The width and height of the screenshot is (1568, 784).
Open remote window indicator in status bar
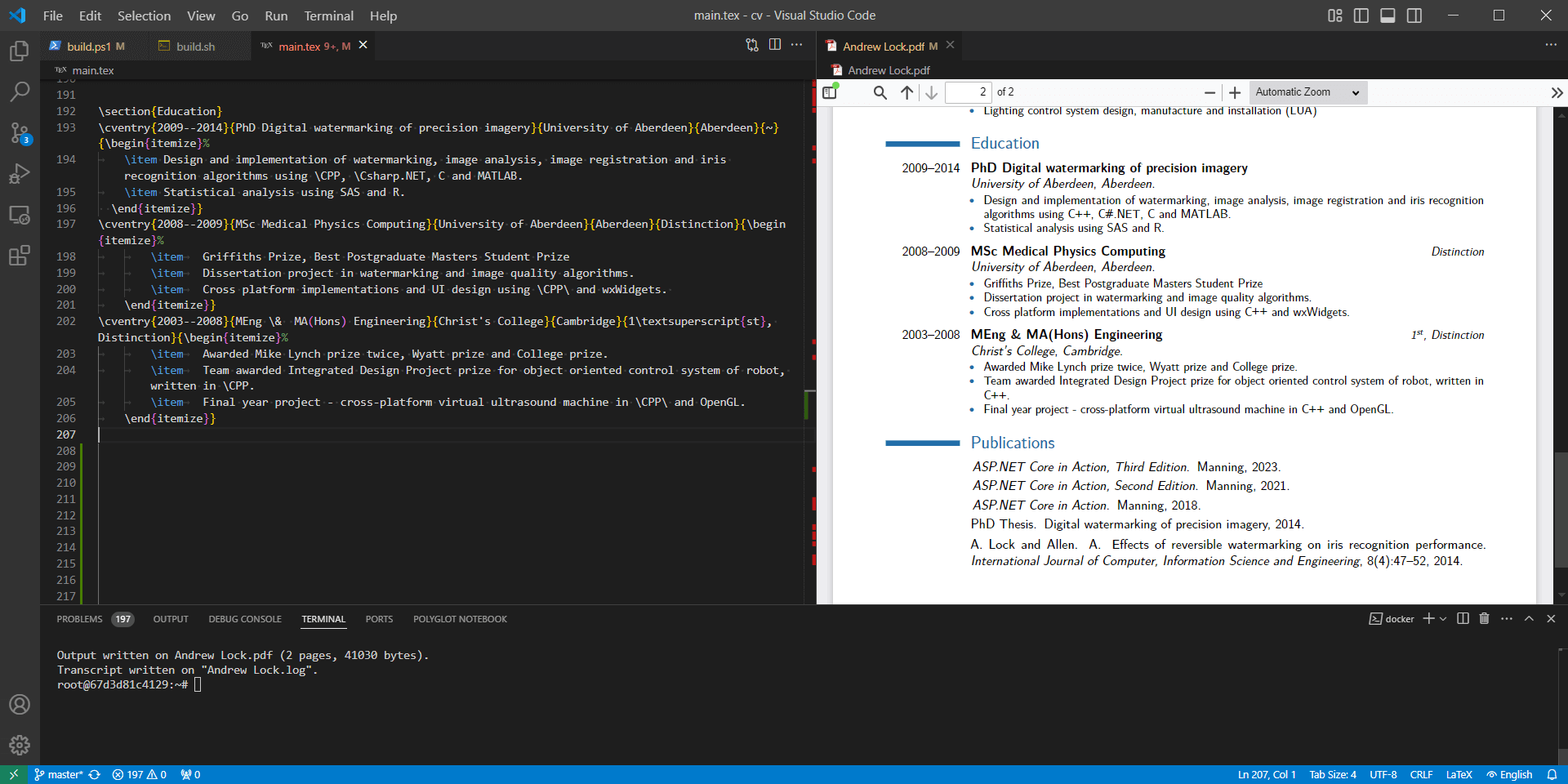point(14,774)
